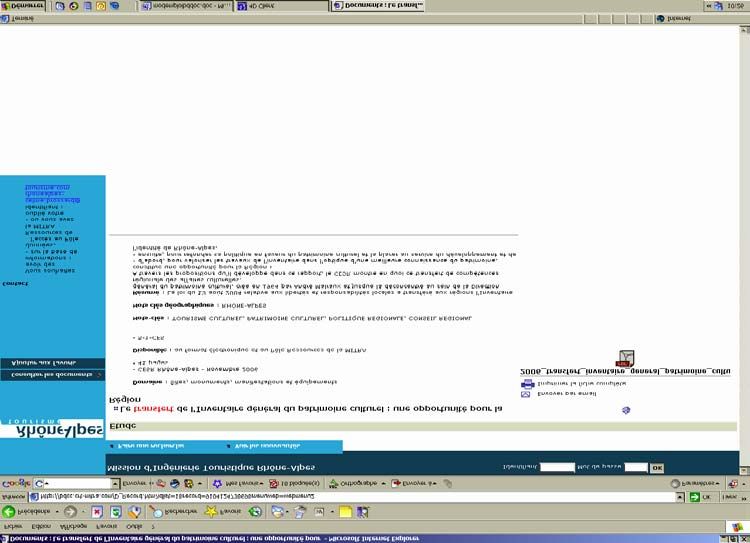Viewport: 750px width, 543px height.
Task: Click the Home page icon
Action: [x=134, y=511]
